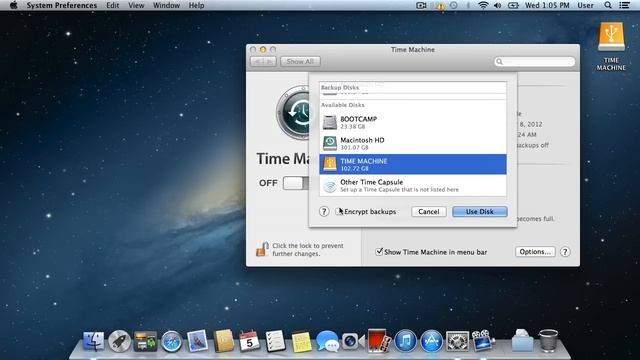Click help button next to Options

pos(565,252)
